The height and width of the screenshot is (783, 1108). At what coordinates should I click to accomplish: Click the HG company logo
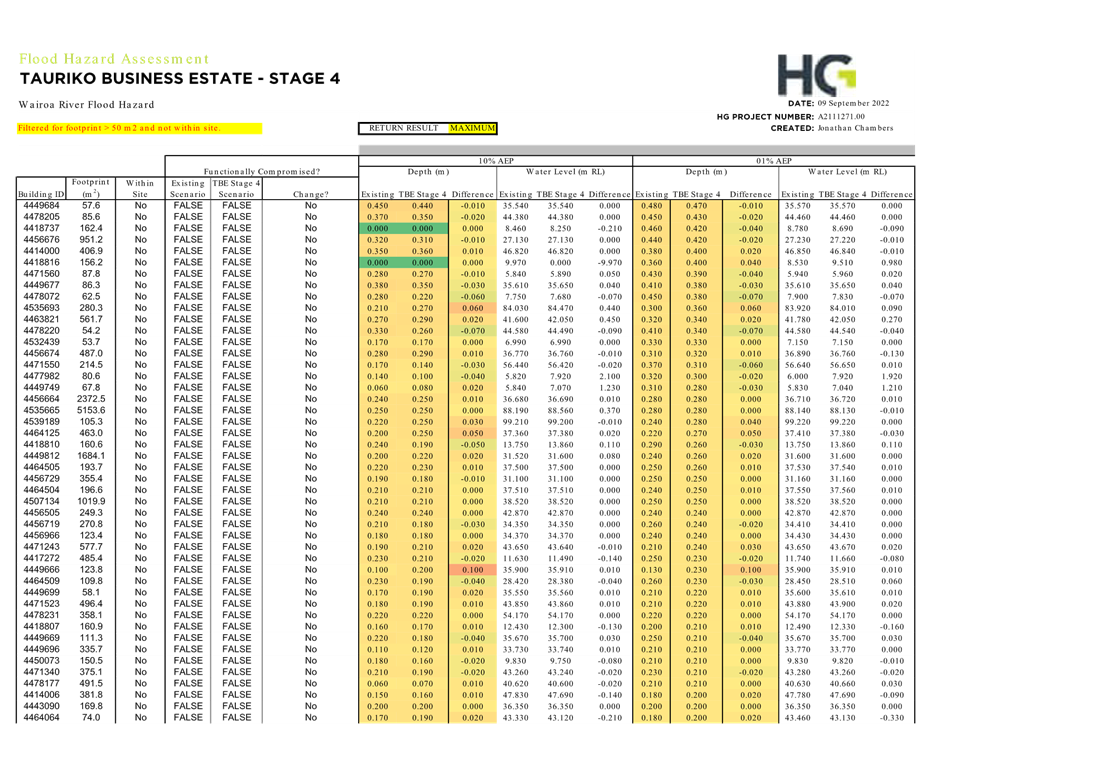click(x=817, y=75)
